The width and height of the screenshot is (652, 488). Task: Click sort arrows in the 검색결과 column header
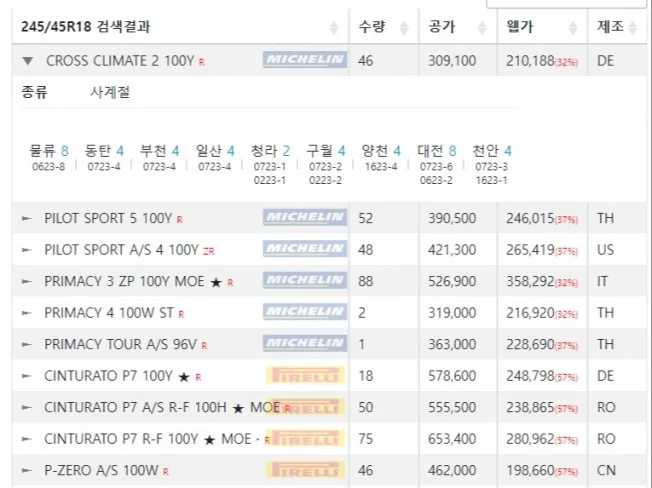[334, 26]
